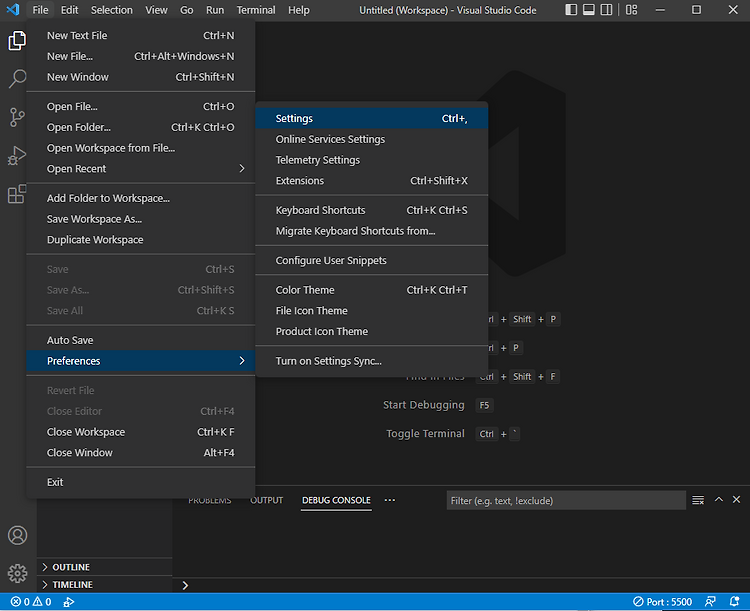Choose New File... menu entry
750x611 pixels.
141,56
